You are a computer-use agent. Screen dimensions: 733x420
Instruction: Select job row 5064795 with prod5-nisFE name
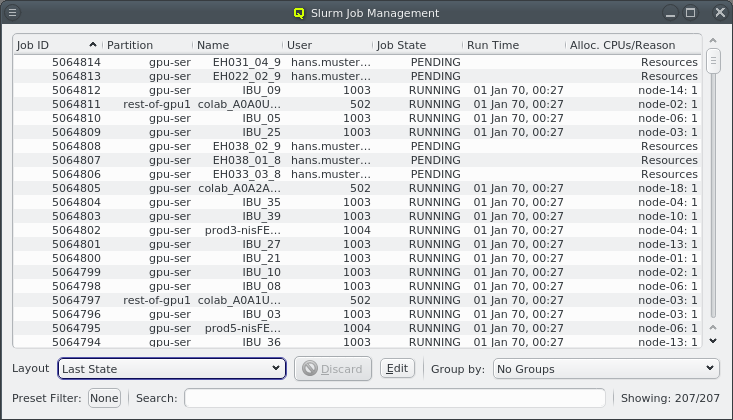(x=357, y=328)
